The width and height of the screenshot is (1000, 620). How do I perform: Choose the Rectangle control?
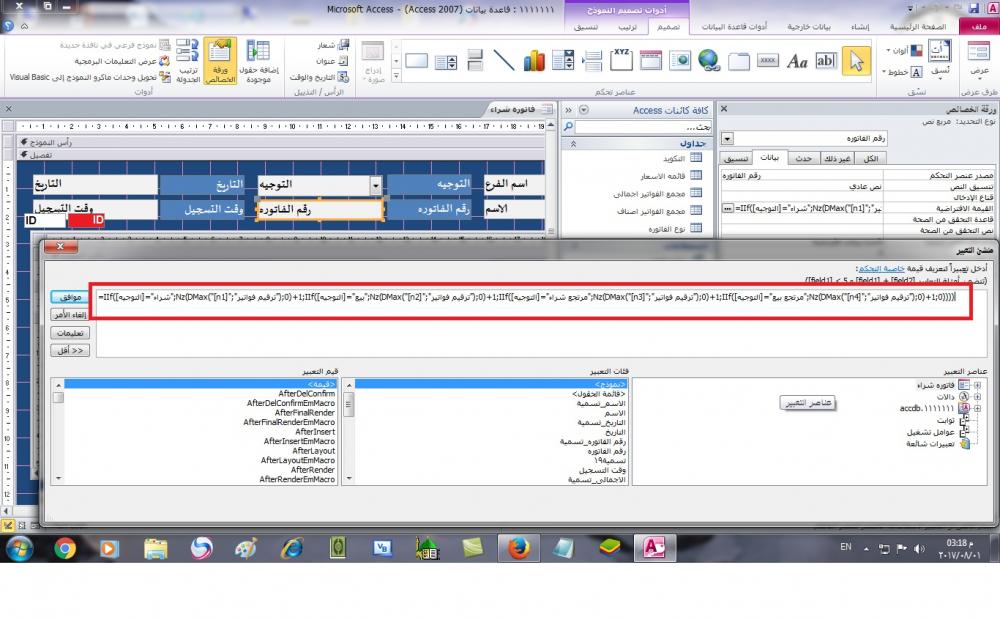pos(416,61)
